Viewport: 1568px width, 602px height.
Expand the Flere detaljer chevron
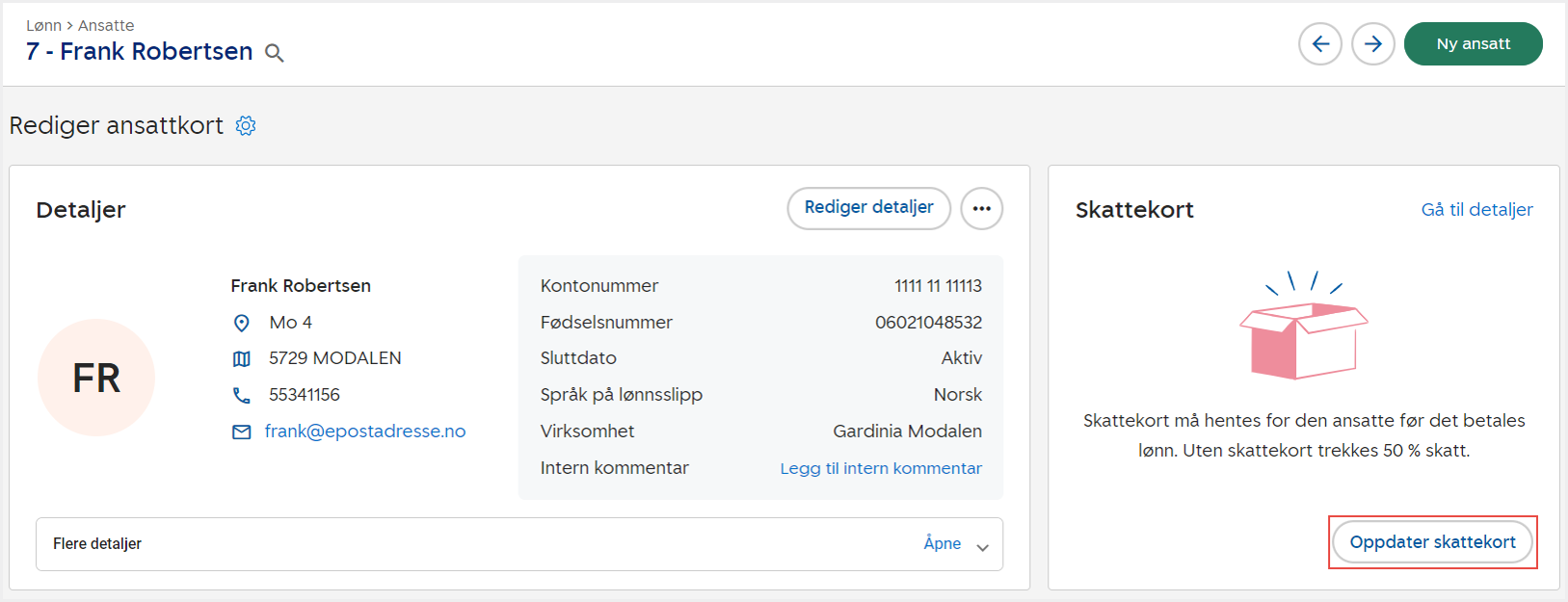point(982,547)
